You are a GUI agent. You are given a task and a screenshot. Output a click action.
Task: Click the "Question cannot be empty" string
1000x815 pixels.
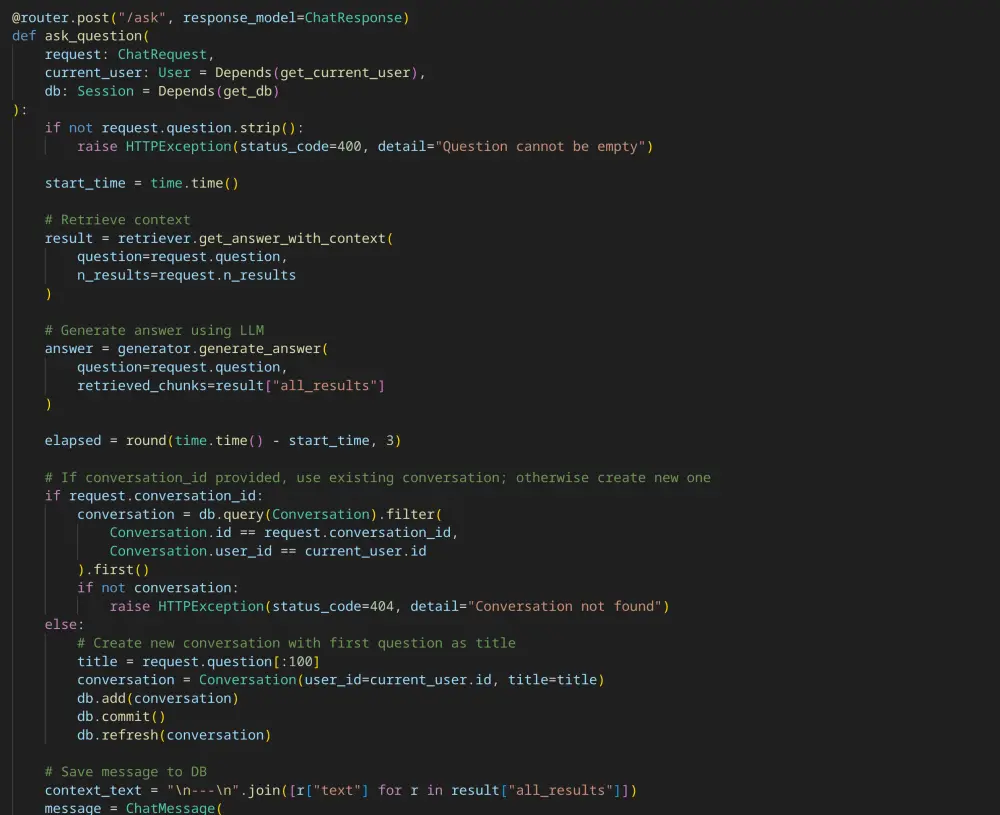(540, 147)
